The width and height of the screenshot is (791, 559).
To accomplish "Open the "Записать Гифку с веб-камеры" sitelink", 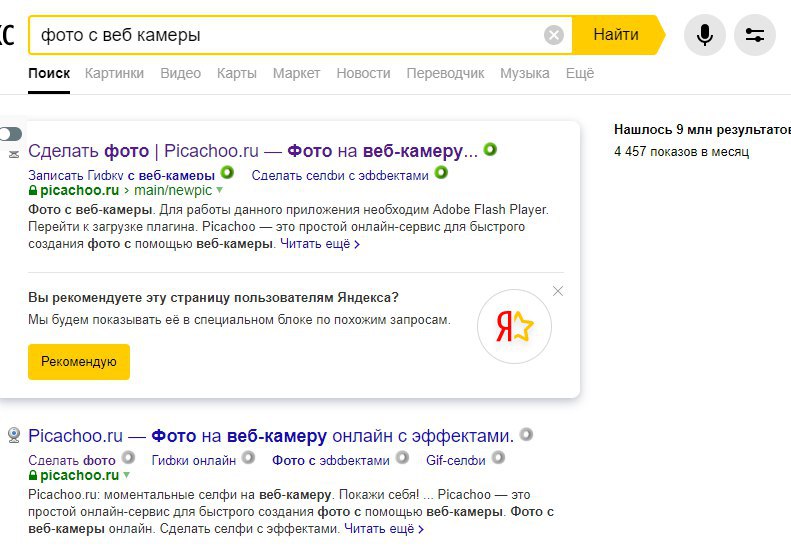I will [x=122, y=175].
